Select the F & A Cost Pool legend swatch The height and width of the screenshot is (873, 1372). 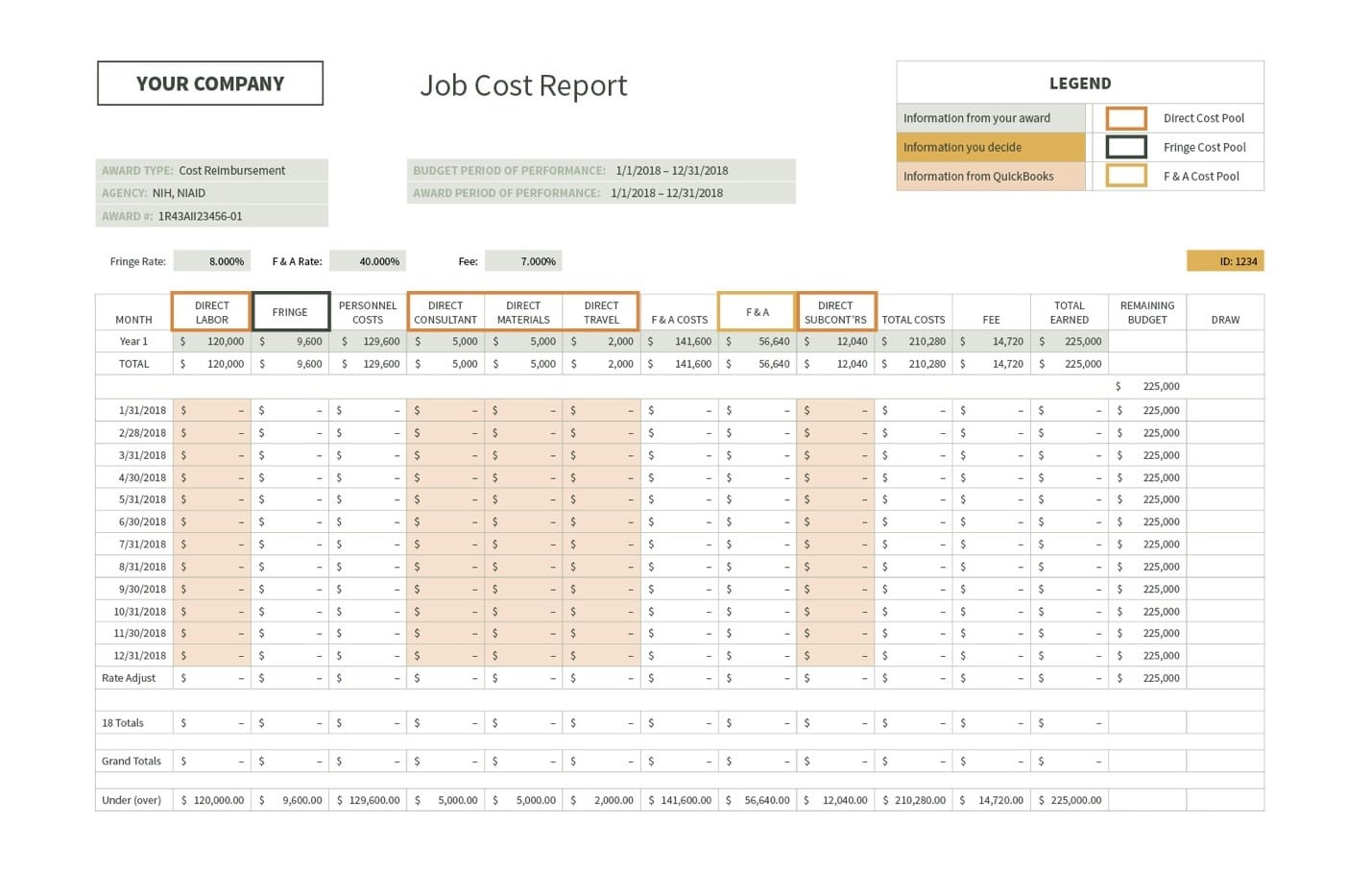point(1125,176)
